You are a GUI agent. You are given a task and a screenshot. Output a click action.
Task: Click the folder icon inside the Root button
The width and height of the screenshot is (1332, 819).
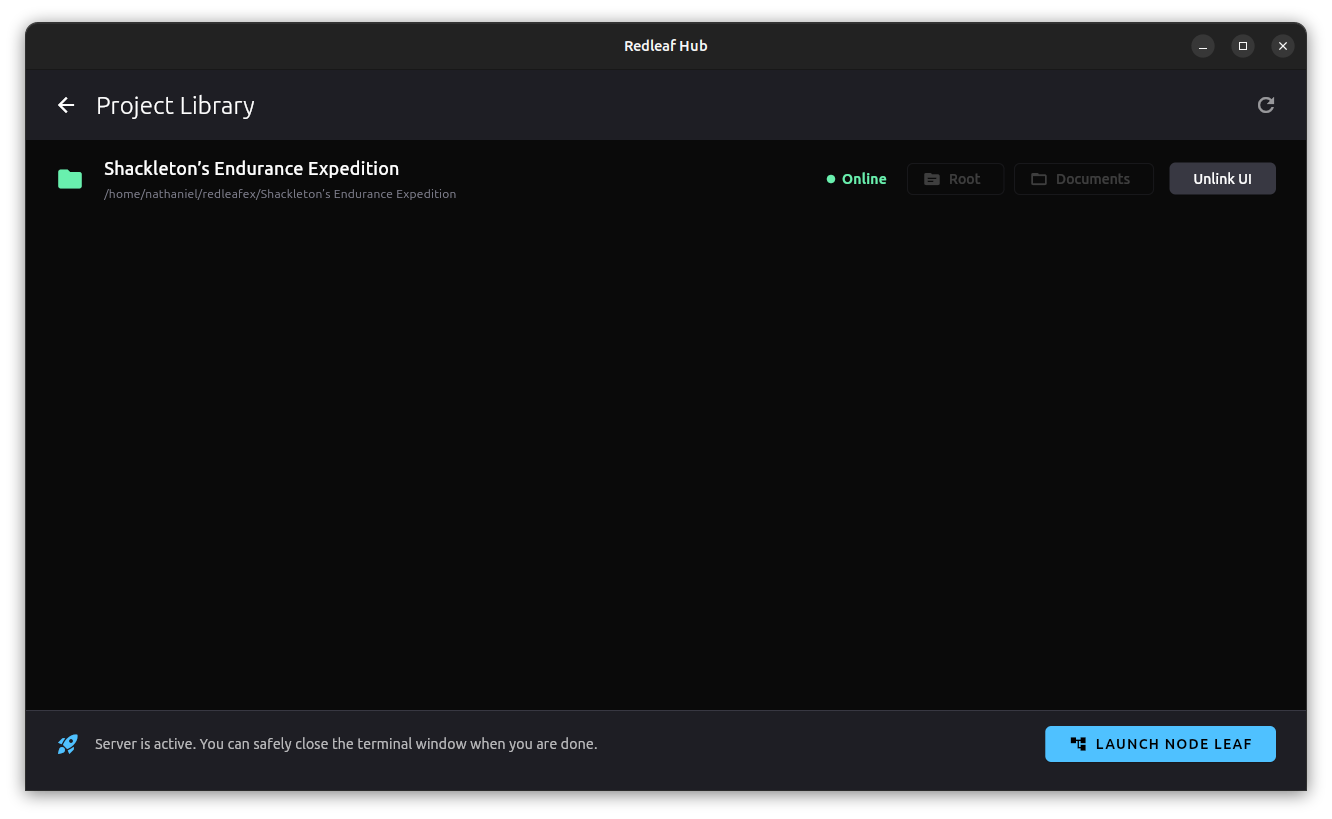tap(932, 179)
